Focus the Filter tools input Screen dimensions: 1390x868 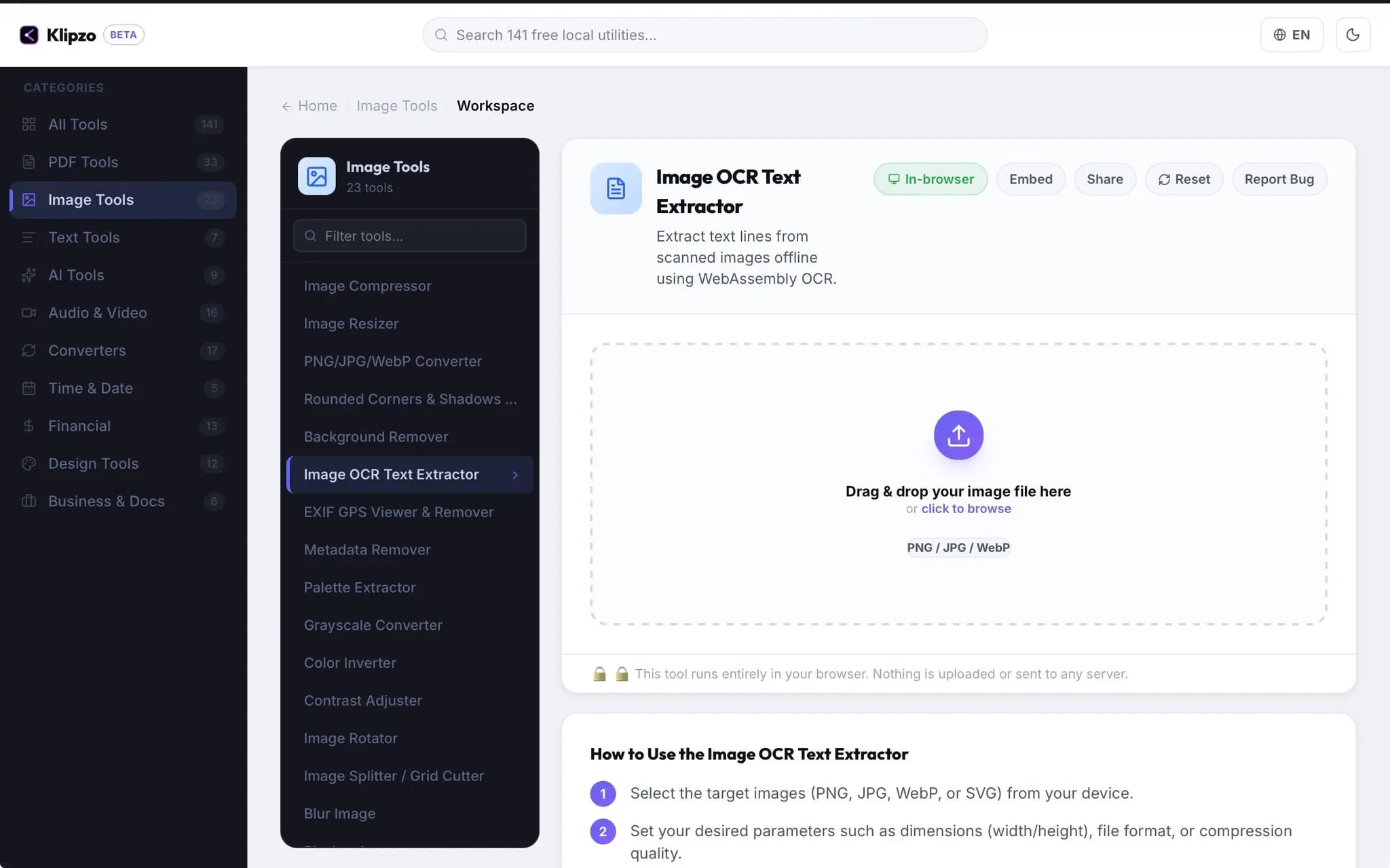click(x=409, y=235)
